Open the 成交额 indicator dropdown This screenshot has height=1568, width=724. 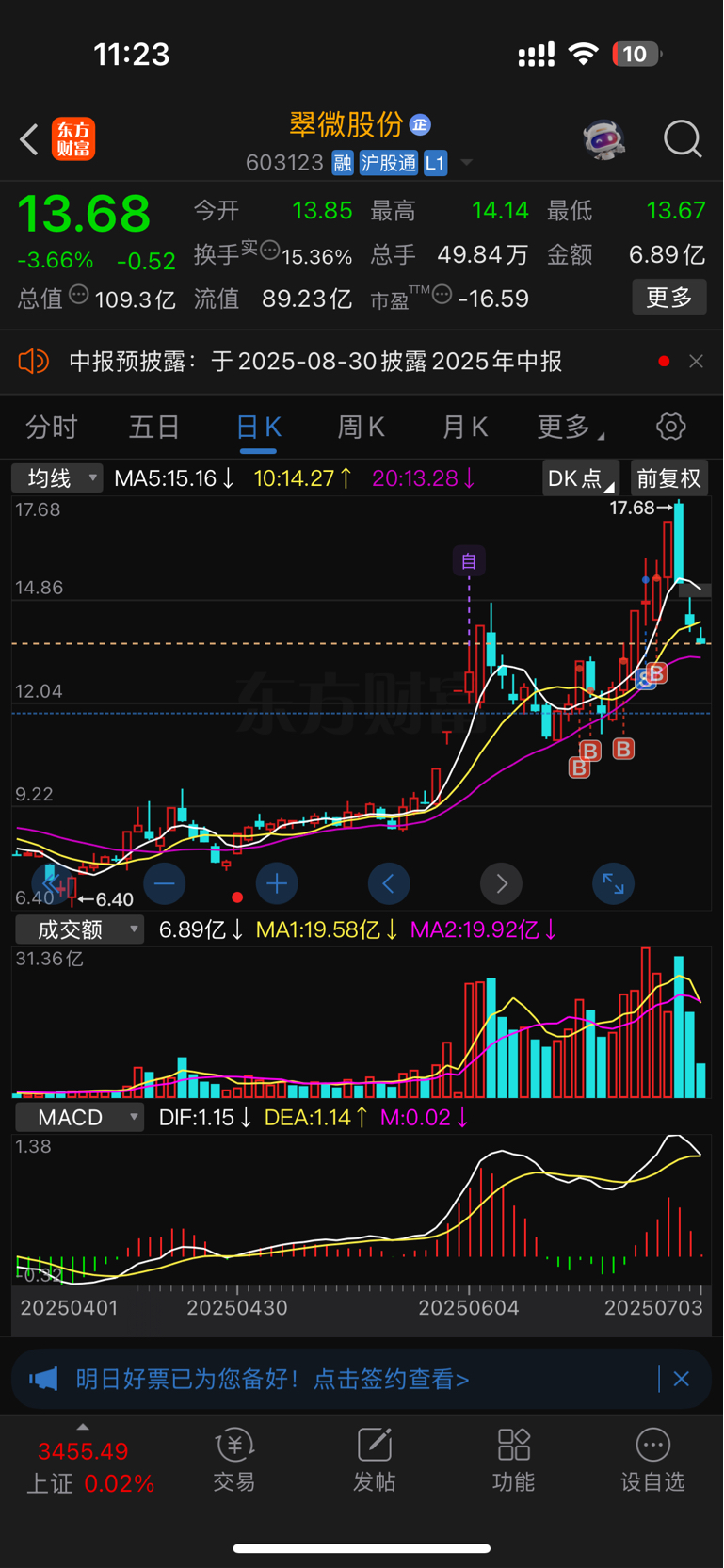[x=79, y=929]
